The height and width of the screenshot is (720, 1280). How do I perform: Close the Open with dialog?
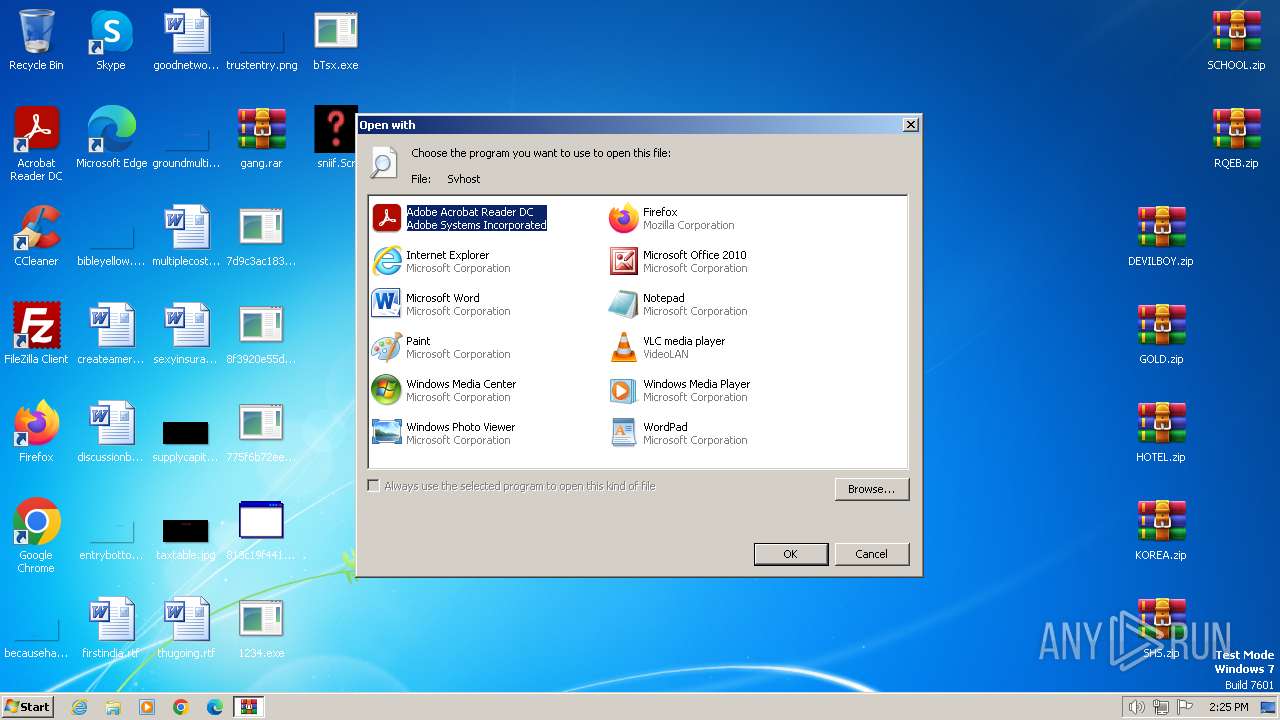(910, 125)
